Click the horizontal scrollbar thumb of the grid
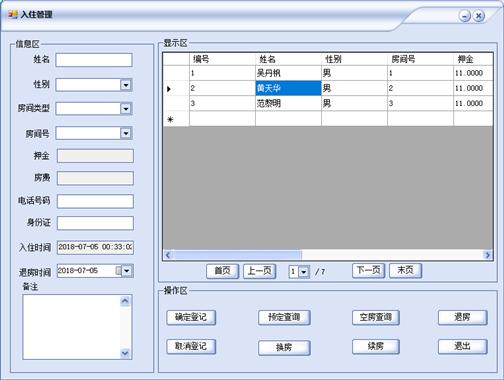504x380 pixels. pos(237,255)
